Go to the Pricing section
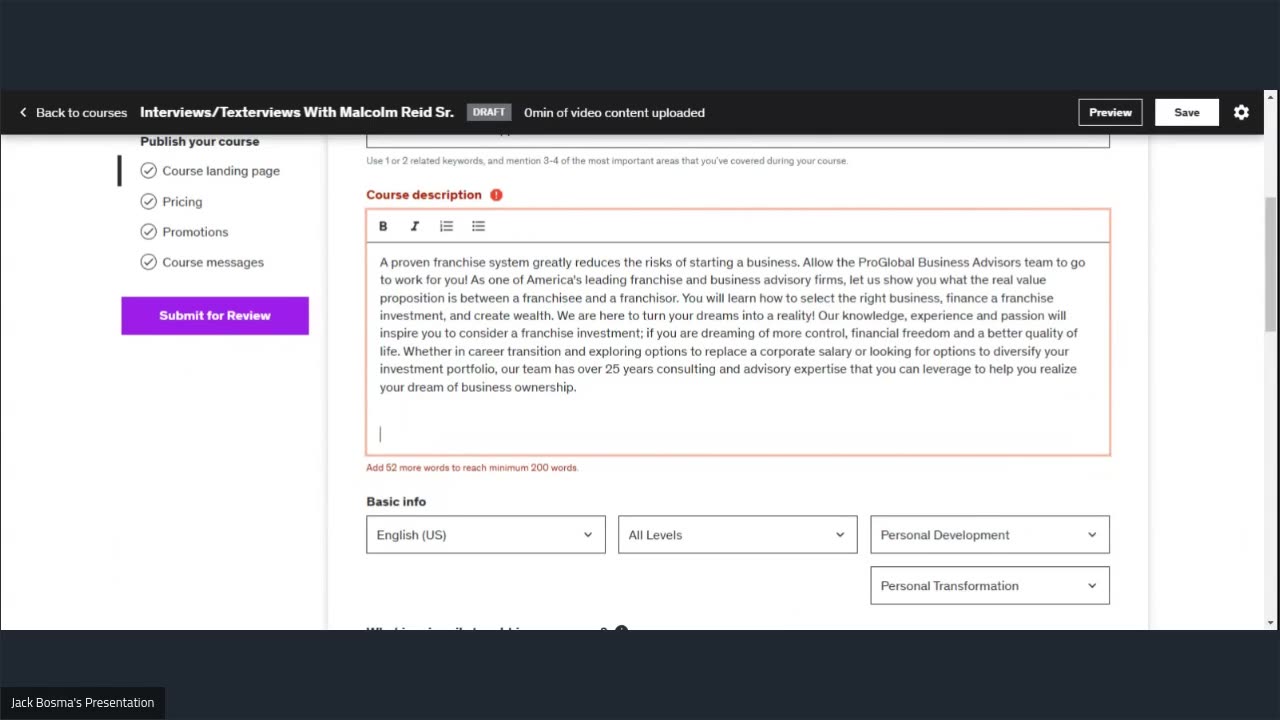1280x720 pixels. click(182, 201)
